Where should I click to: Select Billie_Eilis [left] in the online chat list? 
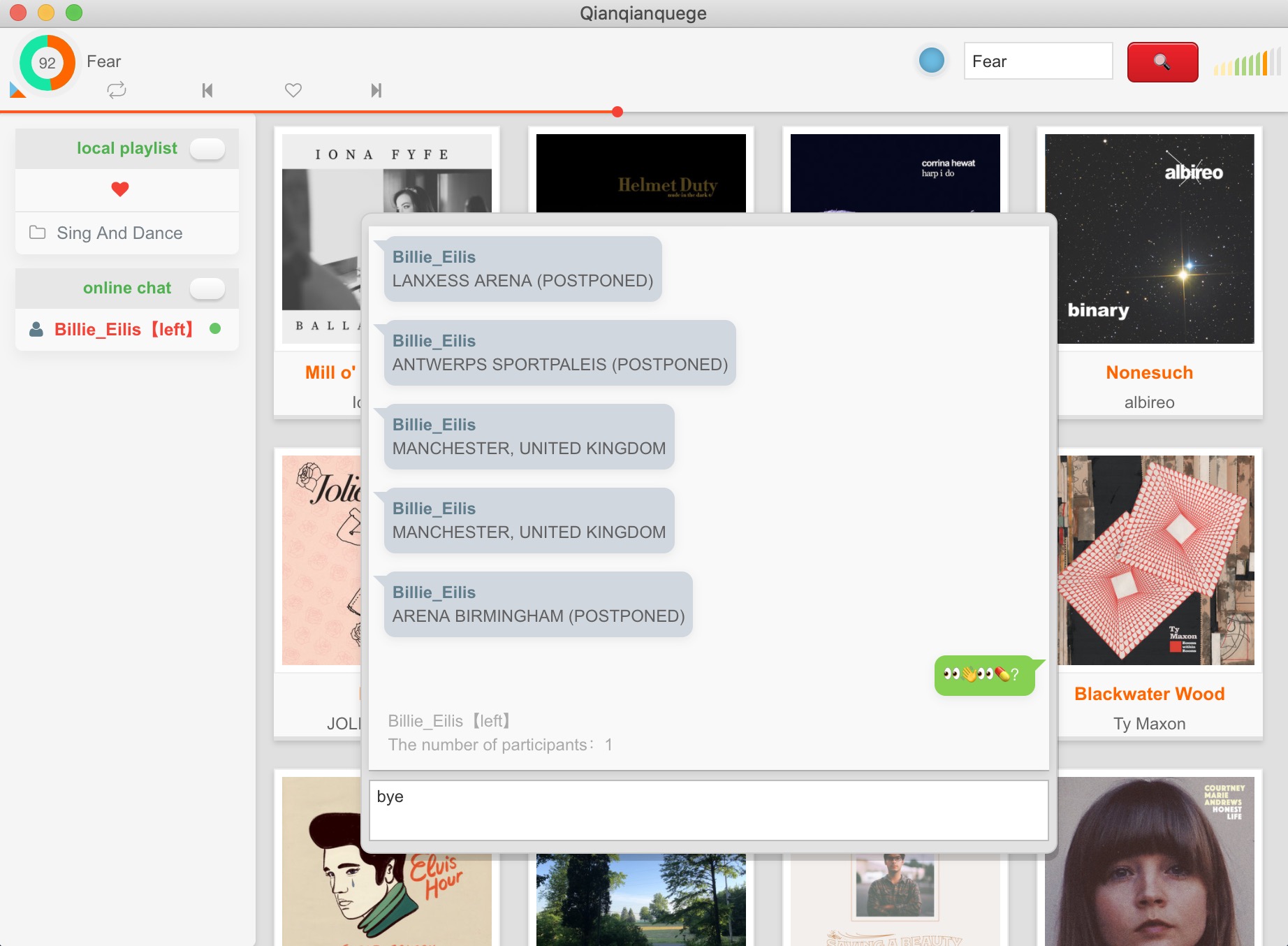pyautogui.click(x=127, y=329)
